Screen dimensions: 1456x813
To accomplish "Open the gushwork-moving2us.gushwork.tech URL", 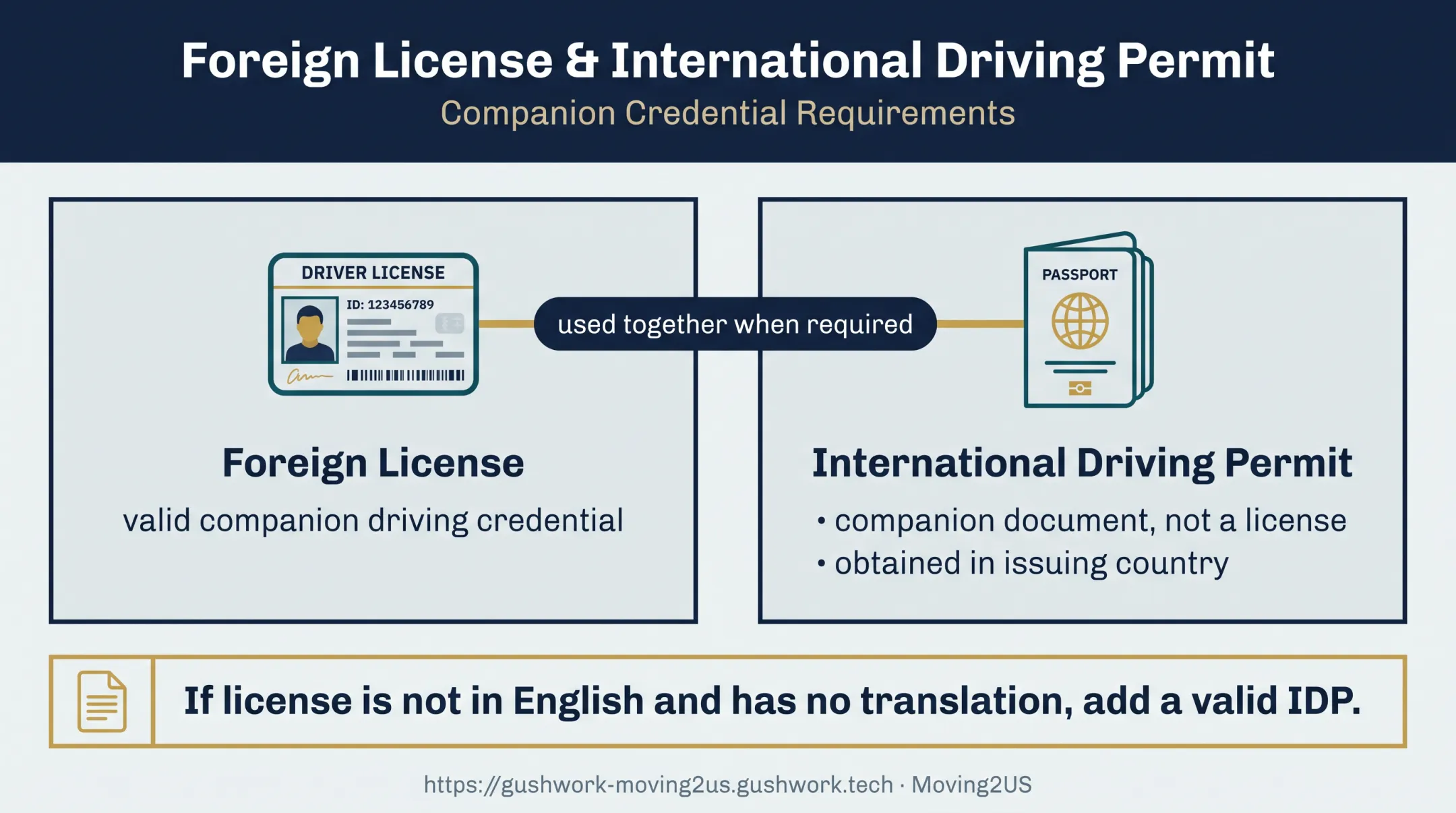I will 658,785.
